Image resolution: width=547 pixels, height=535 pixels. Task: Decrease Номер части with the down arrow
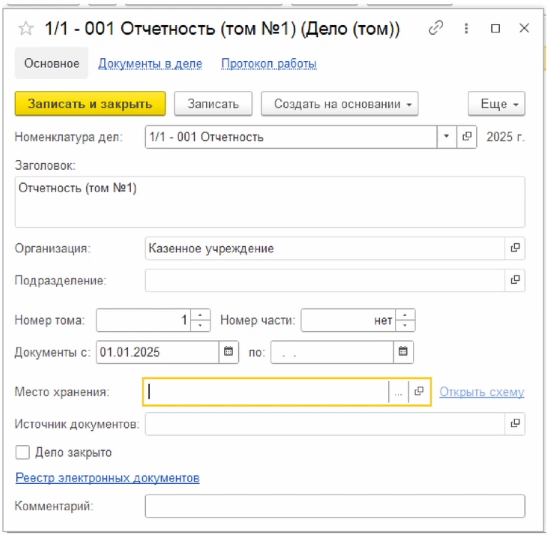405,325
